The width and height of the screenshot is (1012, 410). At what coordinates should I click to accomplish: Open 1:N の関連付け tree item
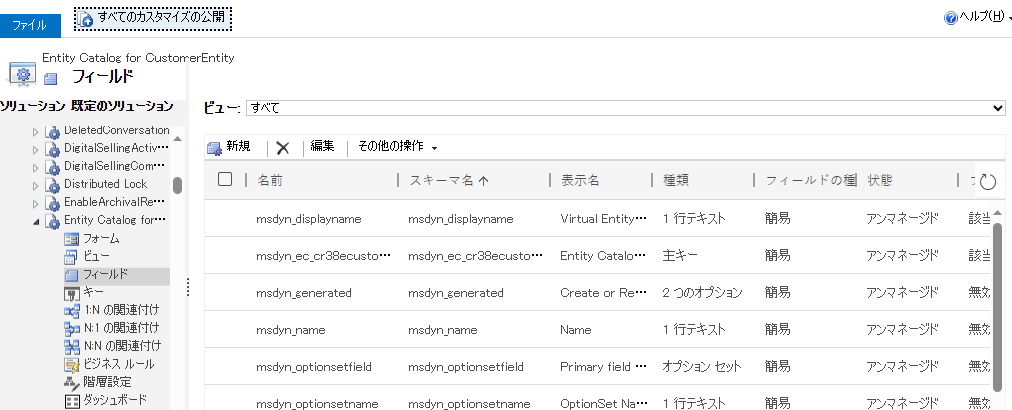121,310
